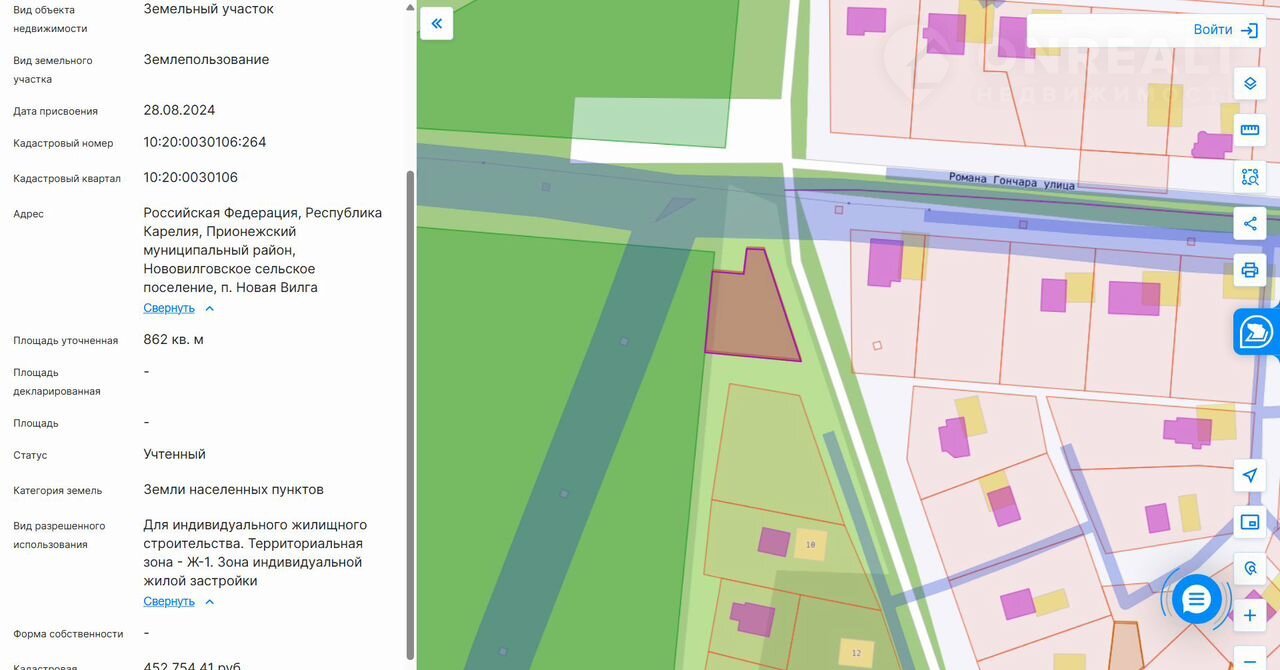Zoom out of the map
1280x670 pixels.
1249,661
